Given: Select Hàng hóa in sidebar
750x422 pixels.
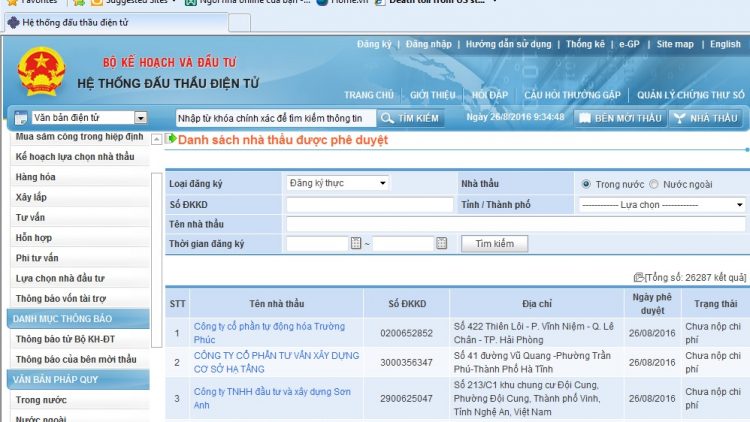Looking at the screenshot, I should pyautogui.click(x=35, y=177).
